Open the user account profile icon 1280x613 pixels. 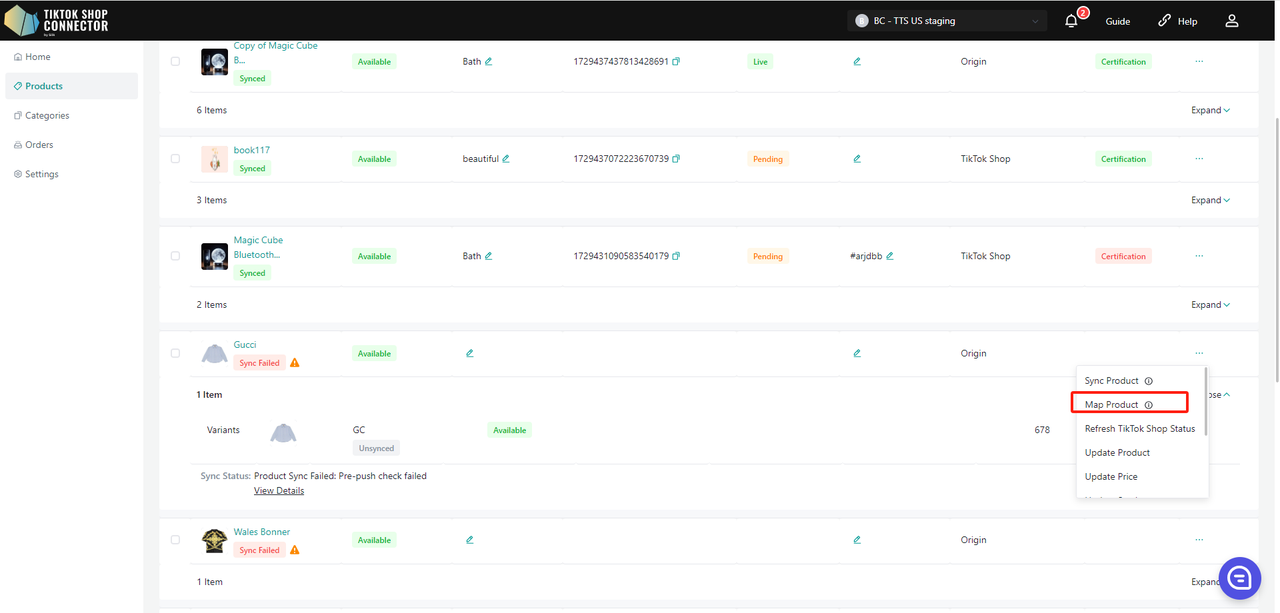pyautogui.click(x=1232, y=21)
